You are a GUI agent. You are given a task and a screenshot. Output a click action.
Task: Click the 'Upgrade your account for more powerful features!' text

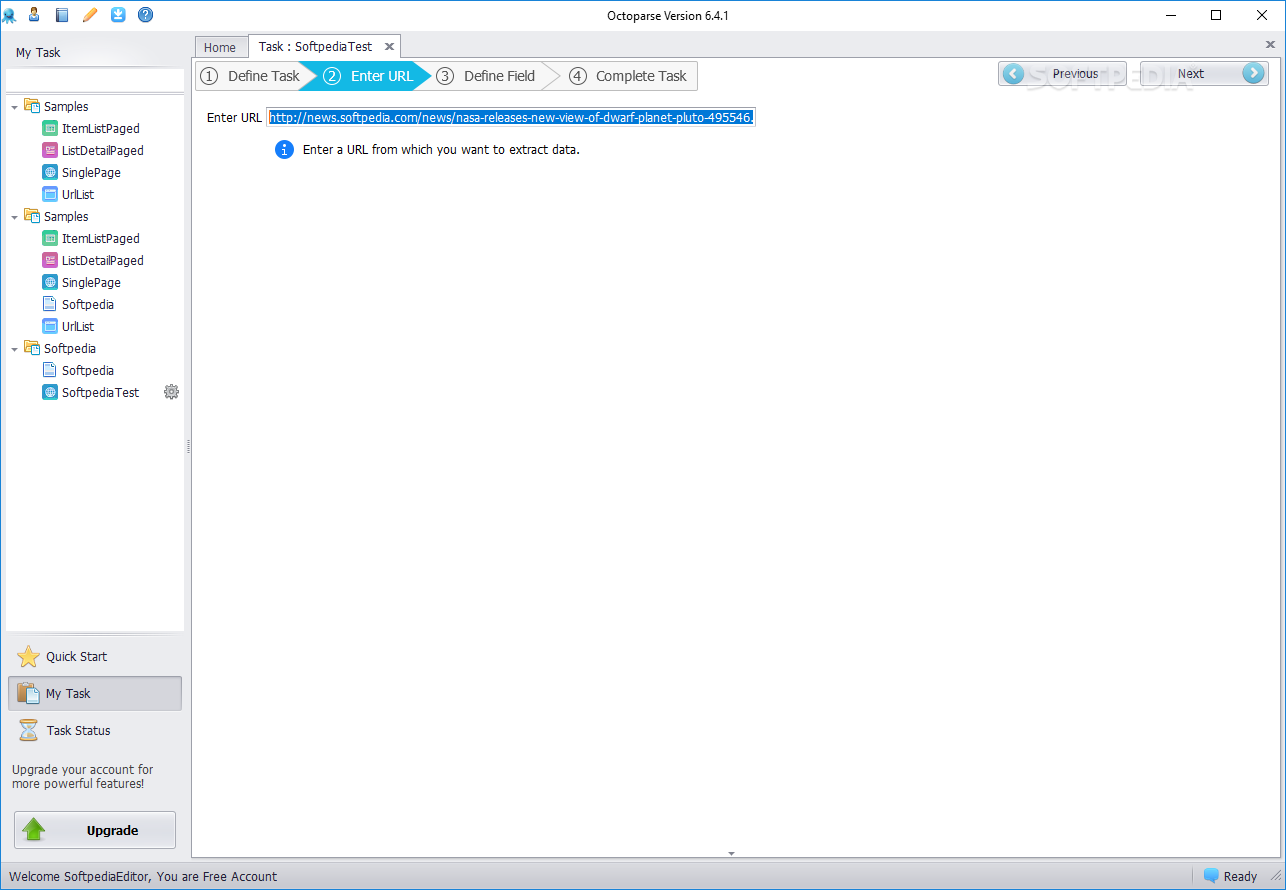[x=83, y=777]
